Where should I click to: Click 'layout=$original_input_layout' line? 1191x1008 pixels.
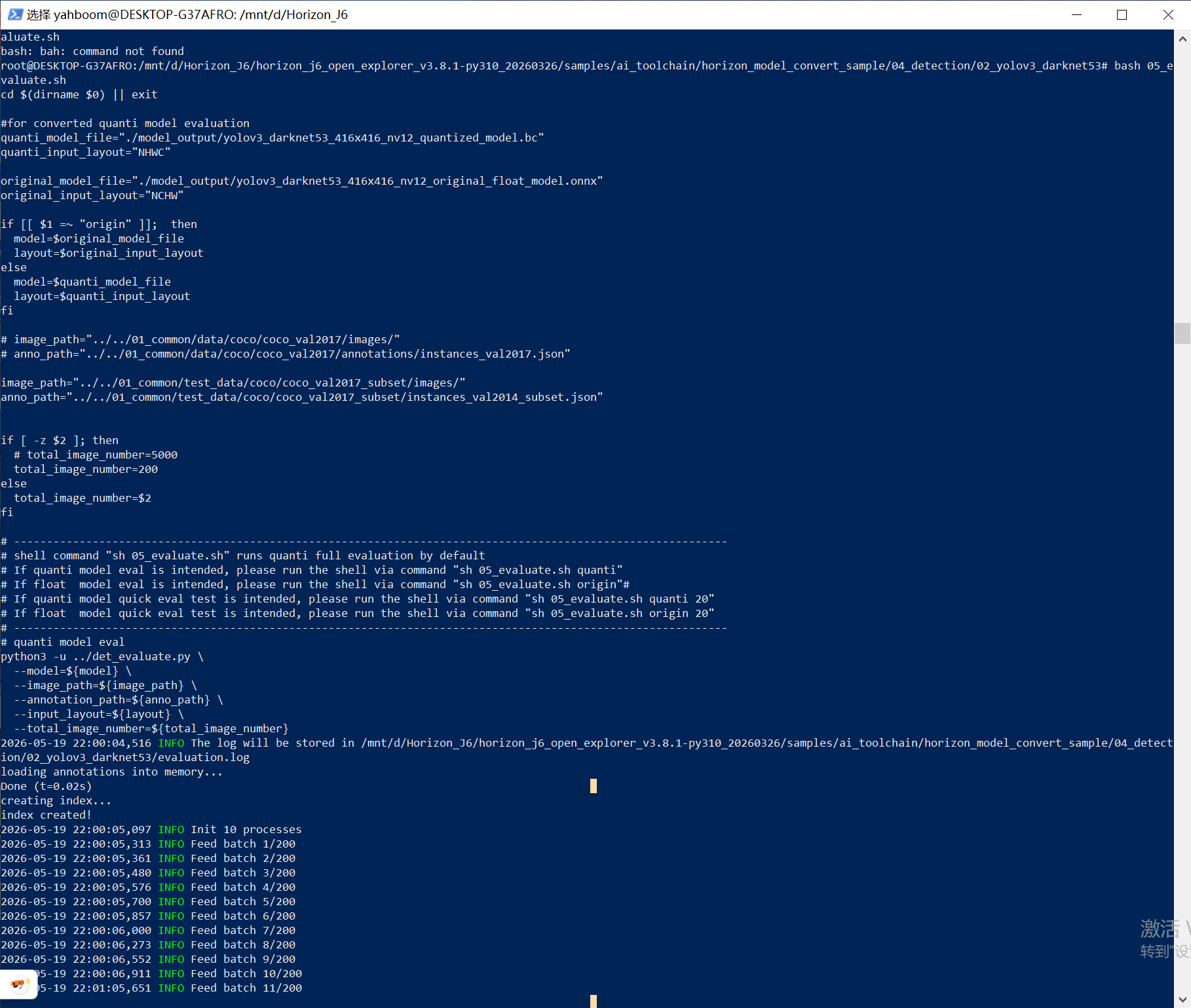[109, 253]
